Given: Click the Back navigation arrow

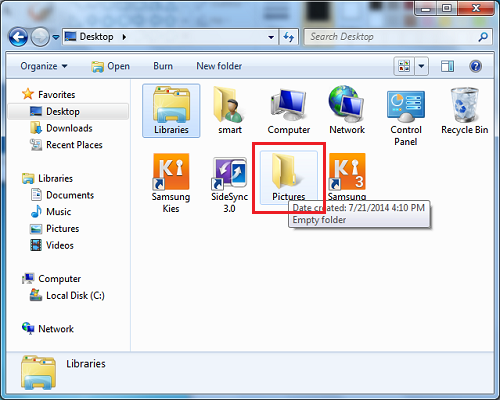Looking at the screenshot, I should tap(18, 37).
